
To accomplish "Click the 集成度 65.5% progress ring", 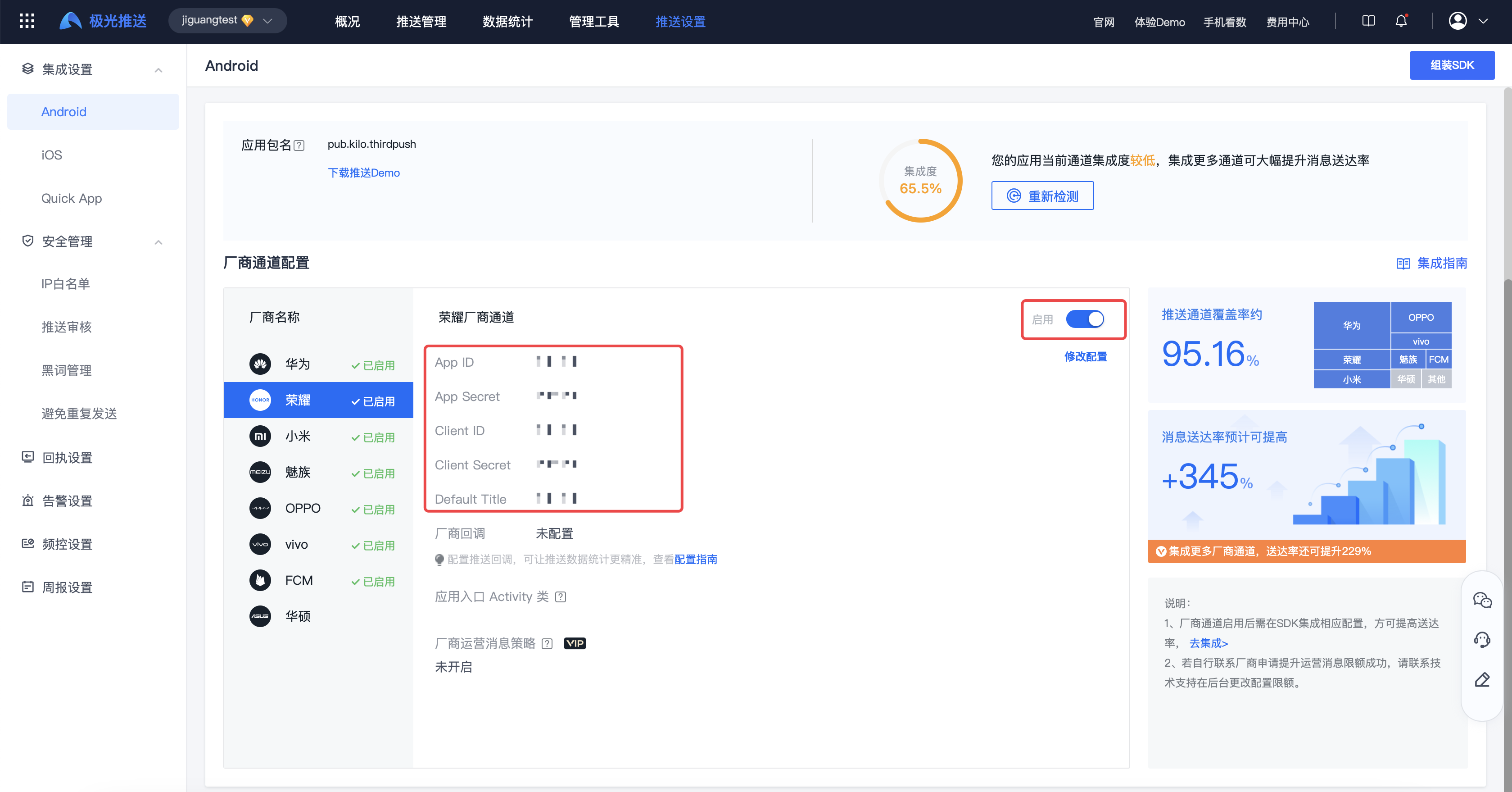I will click(920, 181).
